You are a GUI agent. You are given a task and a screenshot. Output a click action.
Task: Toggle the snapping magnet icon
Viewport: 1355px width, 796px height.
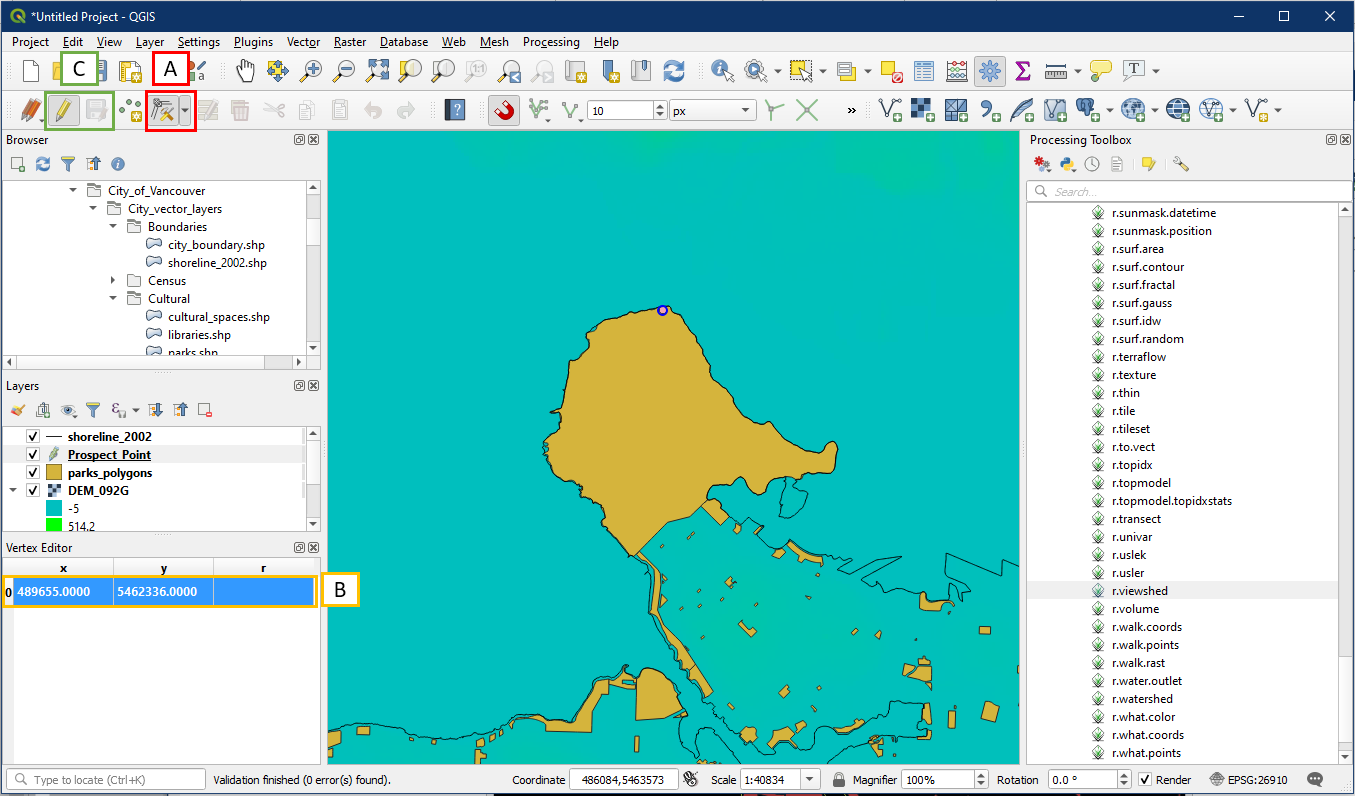click(504, 110)
